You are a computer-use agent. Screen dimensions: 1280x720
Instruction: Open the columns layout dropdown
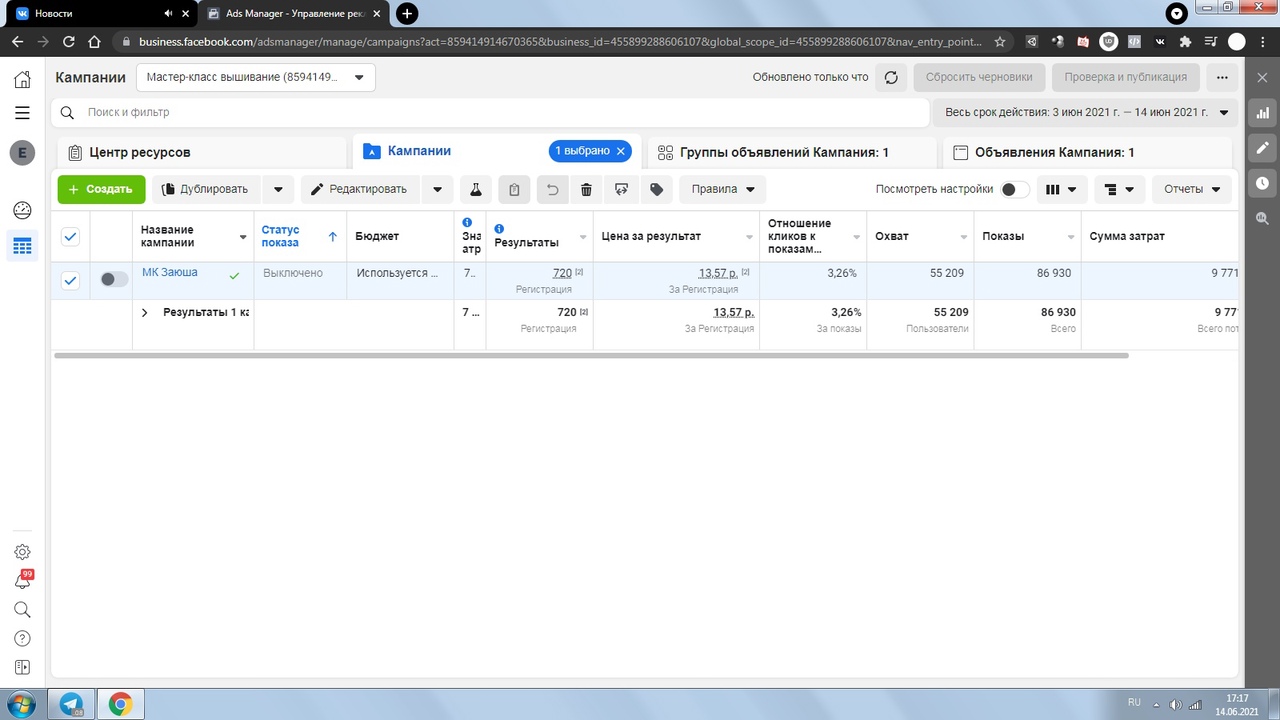(x=1062, y=189)
